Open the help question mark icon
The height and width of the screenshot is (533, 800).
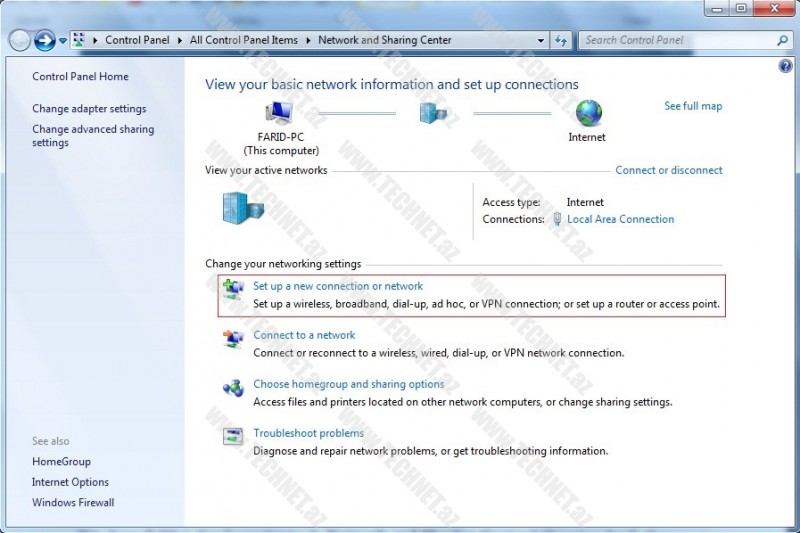(785, 66)
